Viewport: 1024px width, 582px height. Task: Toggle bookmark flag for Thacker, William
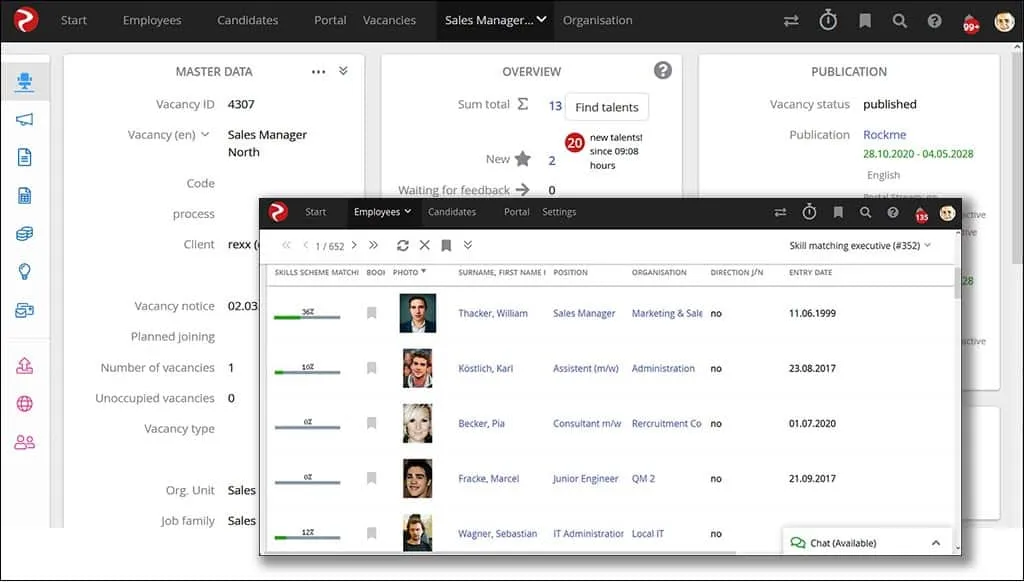coord(372,313)
